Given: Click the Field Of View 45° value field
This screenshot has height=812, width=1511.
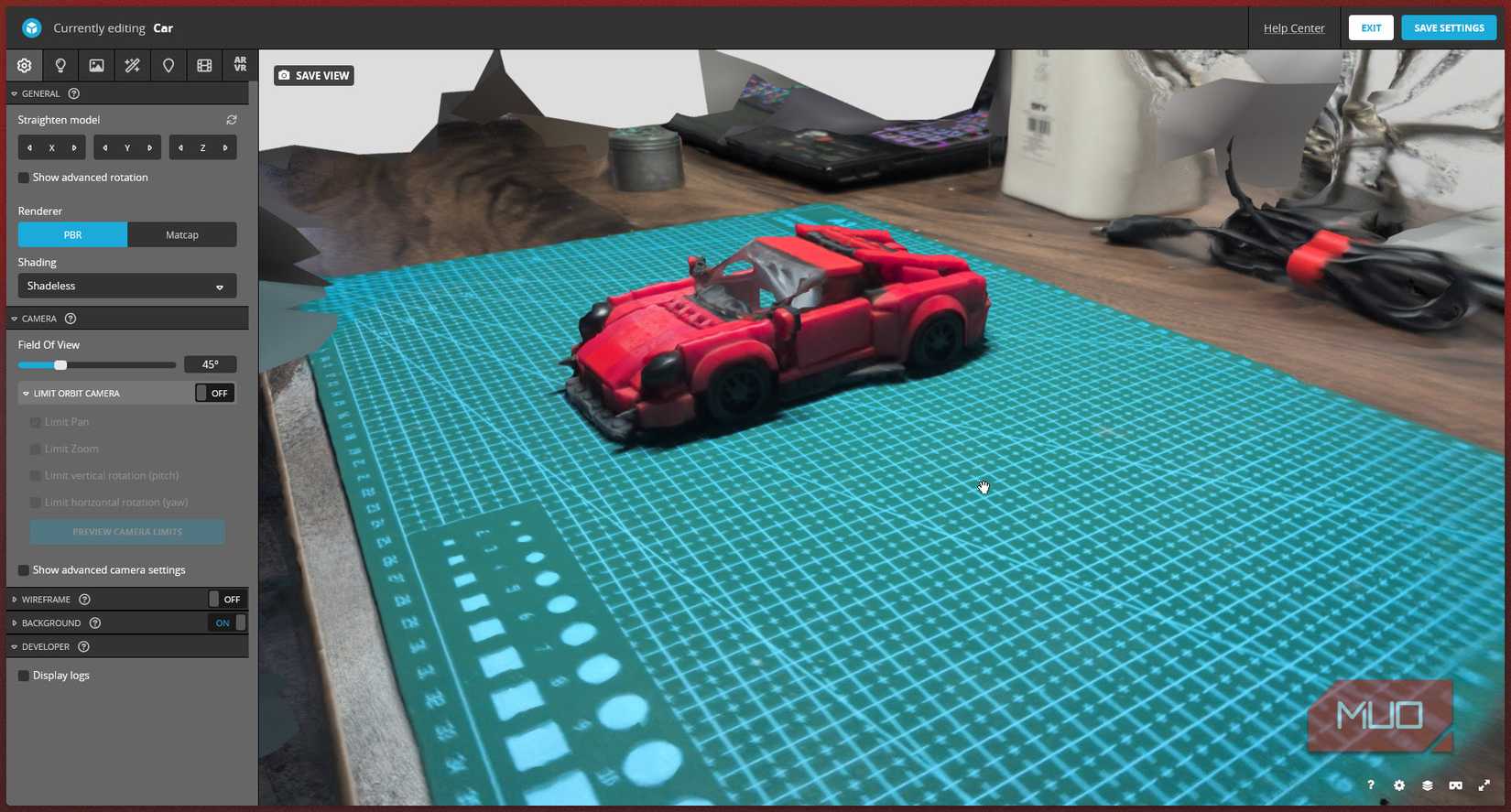Looking at the screenshot, I should [x=211, y=364].
